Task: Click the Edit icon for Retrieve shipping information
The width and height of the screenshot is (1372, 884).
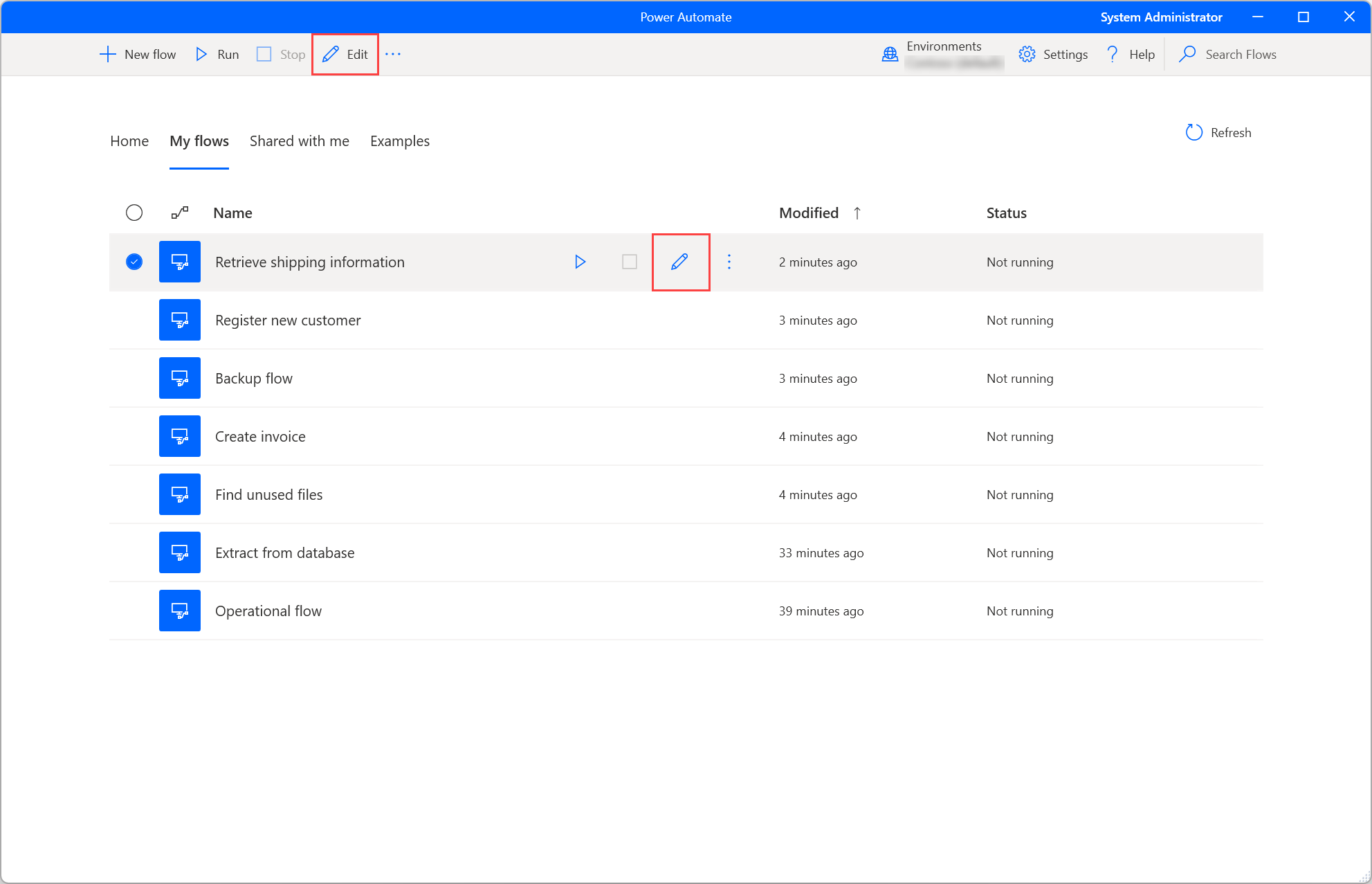Action: coord(680,262)
